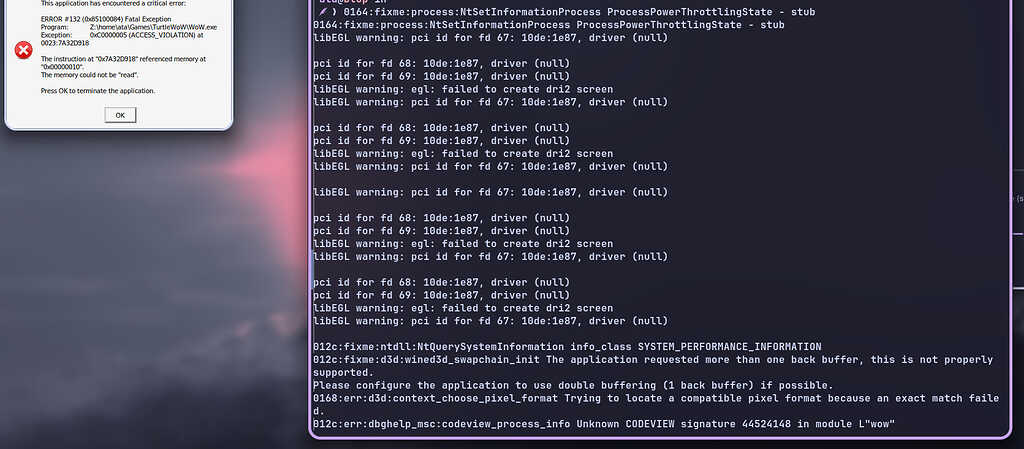
Task: Click OK to terminate the application
Action: pos(120,115)
